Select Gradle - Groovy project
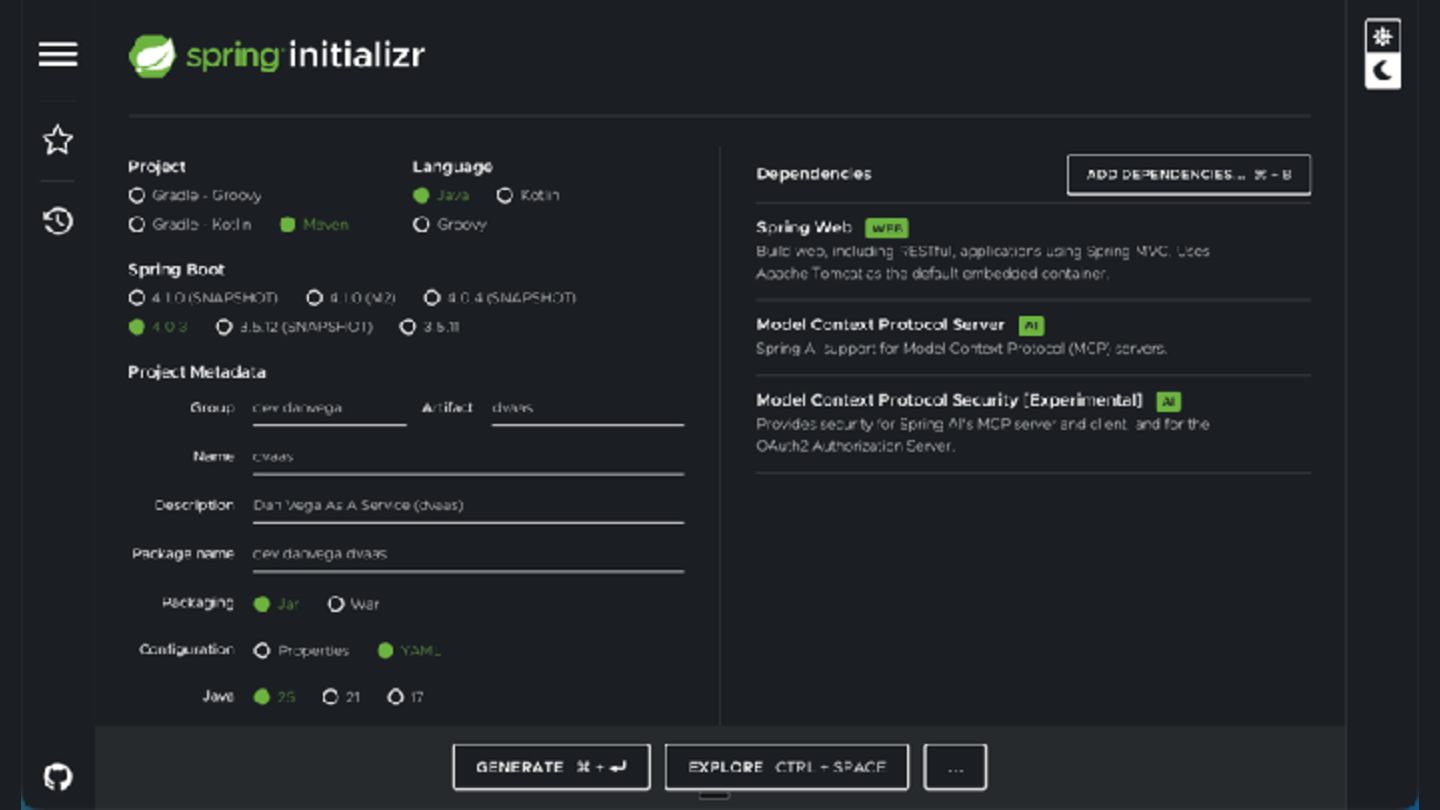 tap(195, 196)
